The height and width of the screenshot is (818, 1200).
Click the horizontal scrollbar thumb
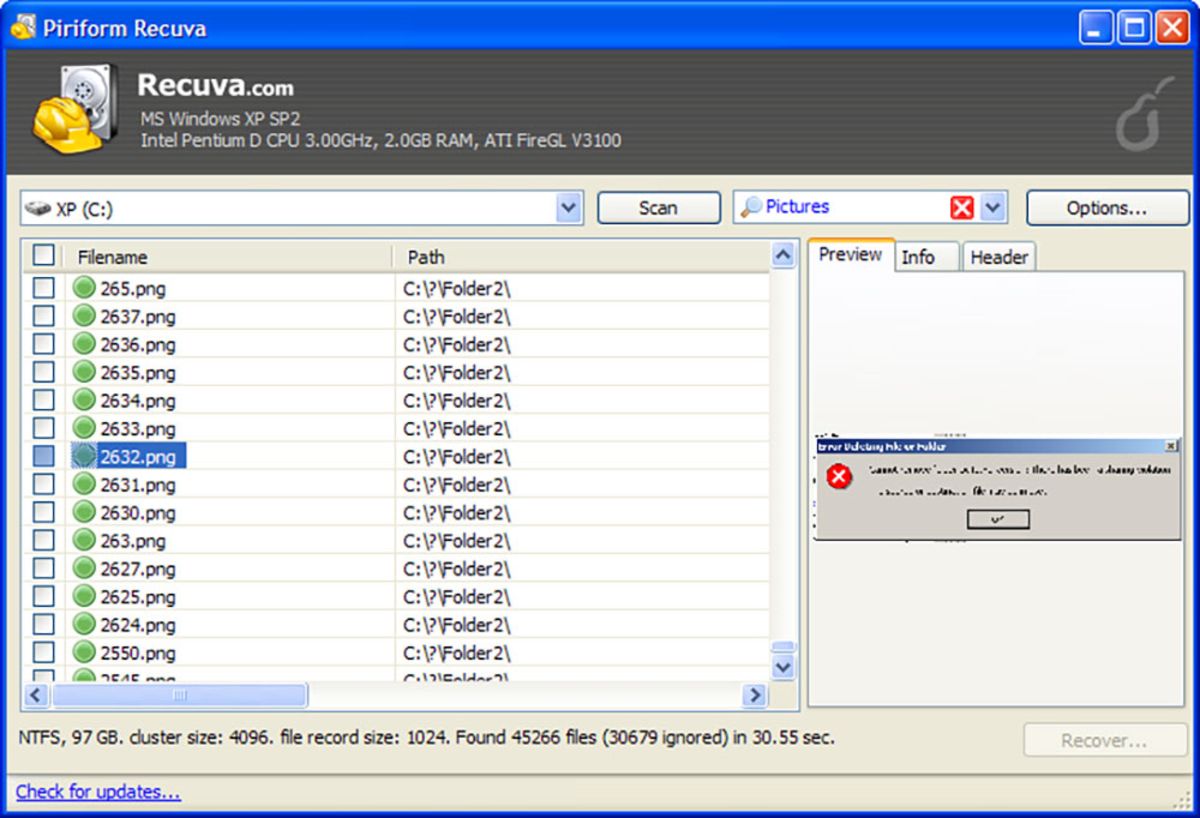(180, 694)
